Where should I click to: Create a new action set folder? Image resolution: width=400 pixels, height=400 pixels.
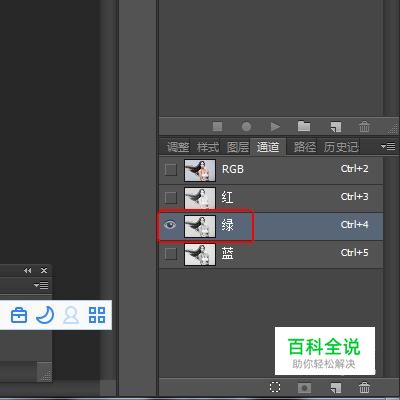coord(304,126)
